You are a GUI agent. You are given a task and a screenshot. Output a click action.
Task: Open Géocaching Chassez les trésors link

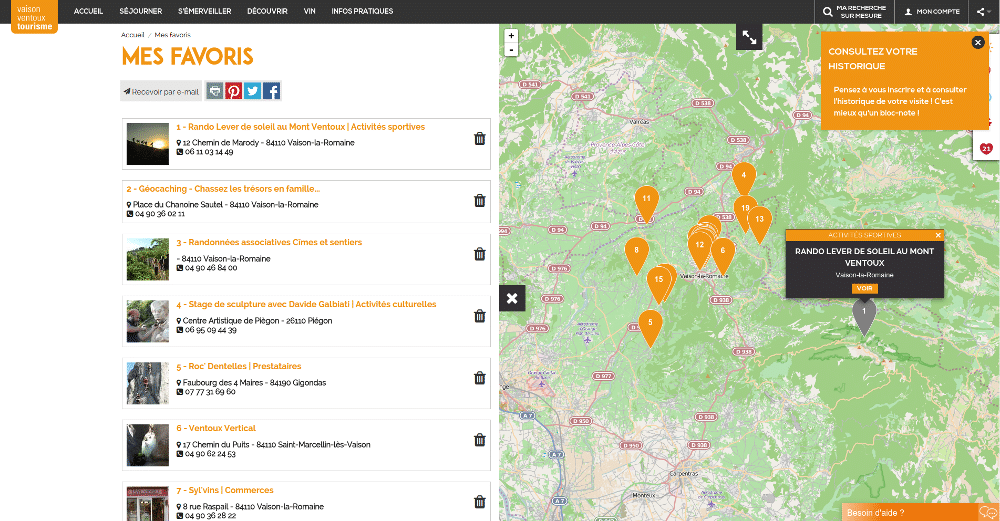click(223, 189)
